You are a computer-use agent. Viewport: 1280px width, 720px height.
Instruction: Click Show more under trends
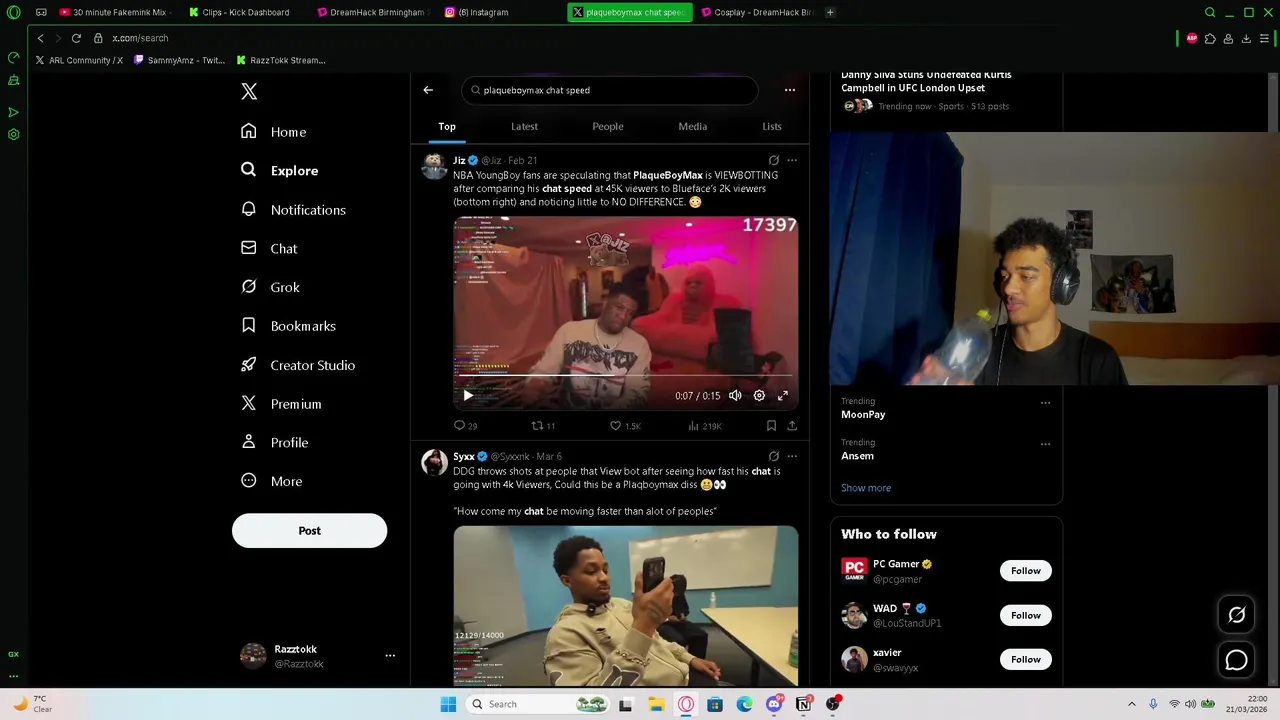[x=866, y=488]
